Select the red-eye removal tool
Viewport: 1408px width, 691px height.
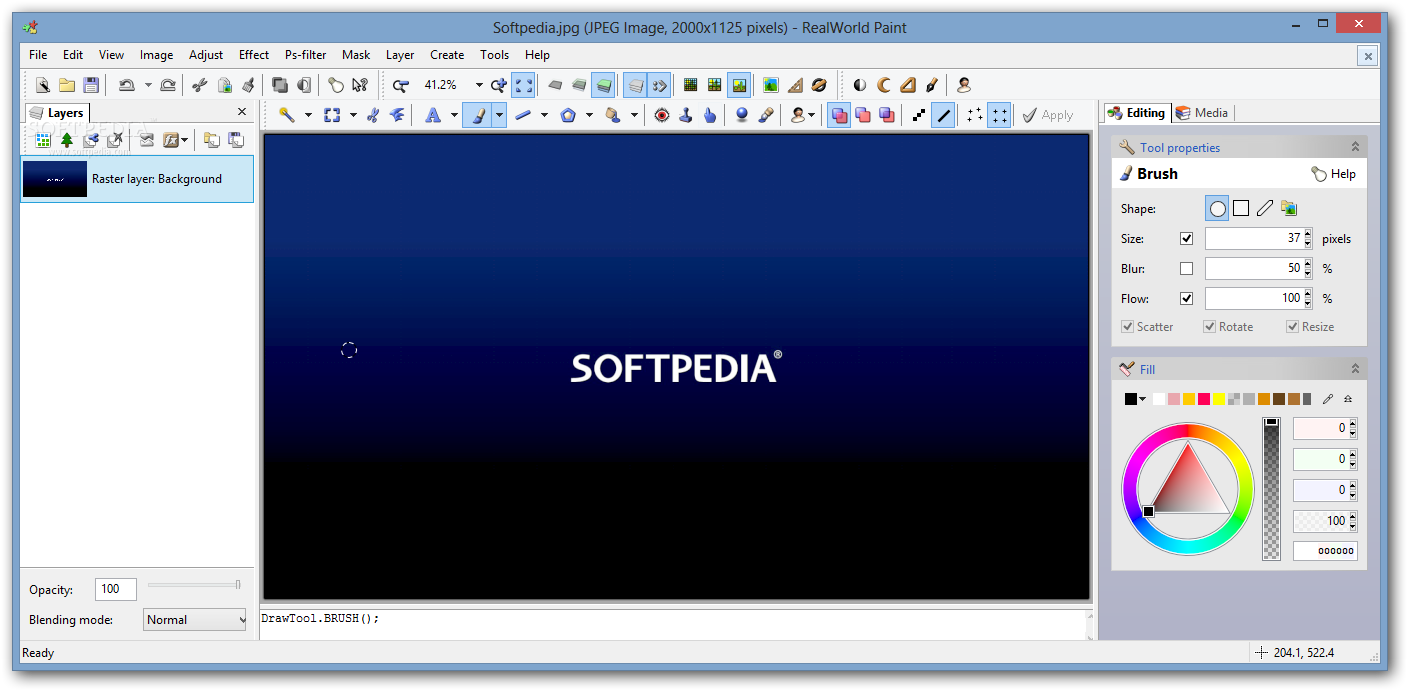pos(662,115)
